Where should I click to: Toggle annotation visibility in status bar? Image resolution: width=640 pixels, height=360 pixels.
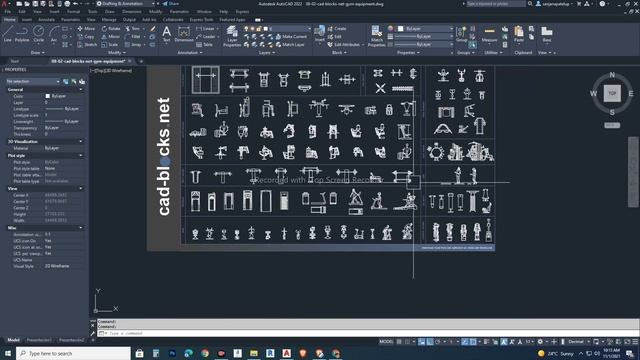[x=504, y=342]
